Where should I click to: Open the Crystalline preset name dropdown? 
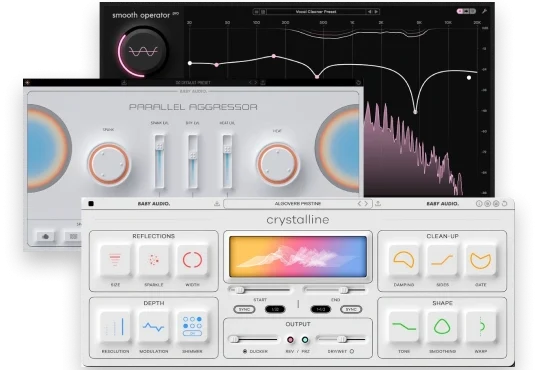298,204
